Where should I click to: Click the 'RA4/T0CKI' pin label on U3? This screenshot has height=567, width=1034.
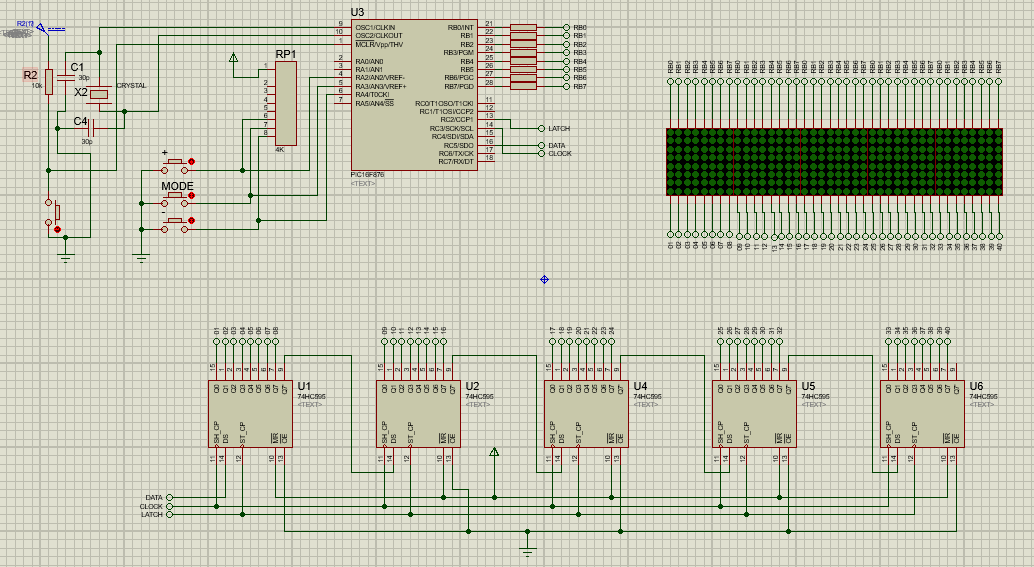coord(373,94)
